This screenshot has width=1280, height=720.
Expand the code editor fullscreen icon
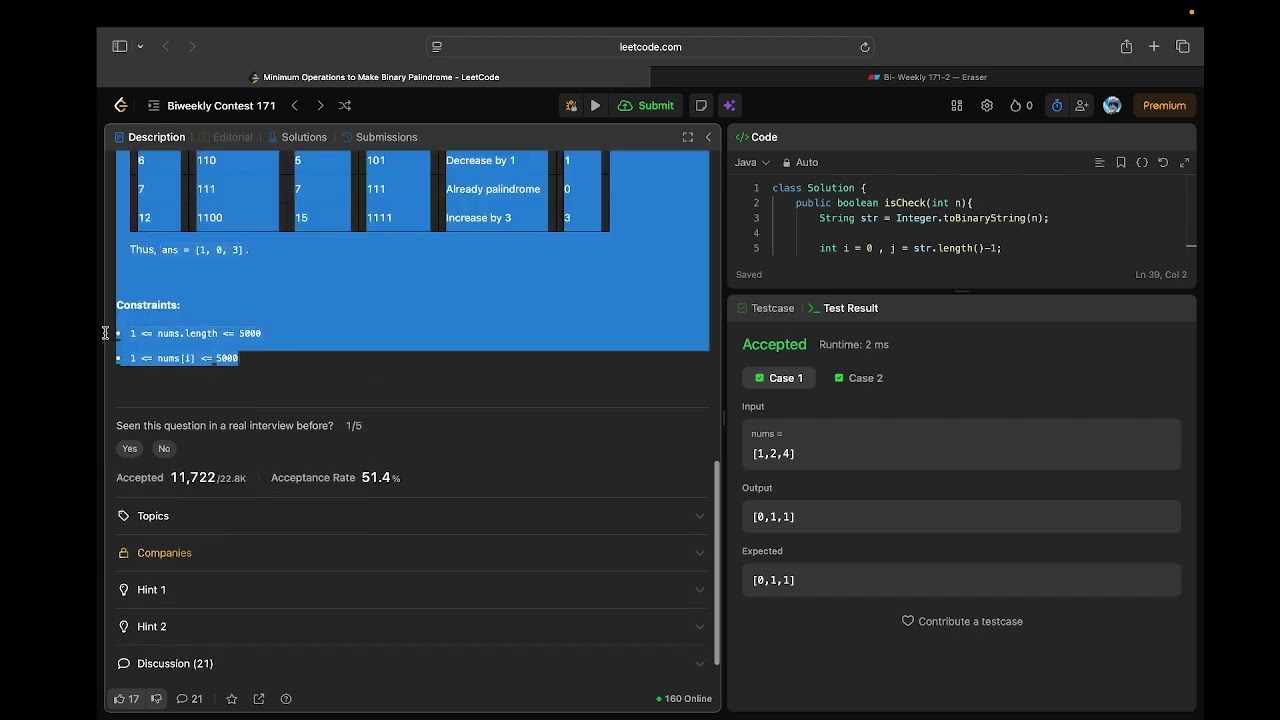pos(1185,162)
